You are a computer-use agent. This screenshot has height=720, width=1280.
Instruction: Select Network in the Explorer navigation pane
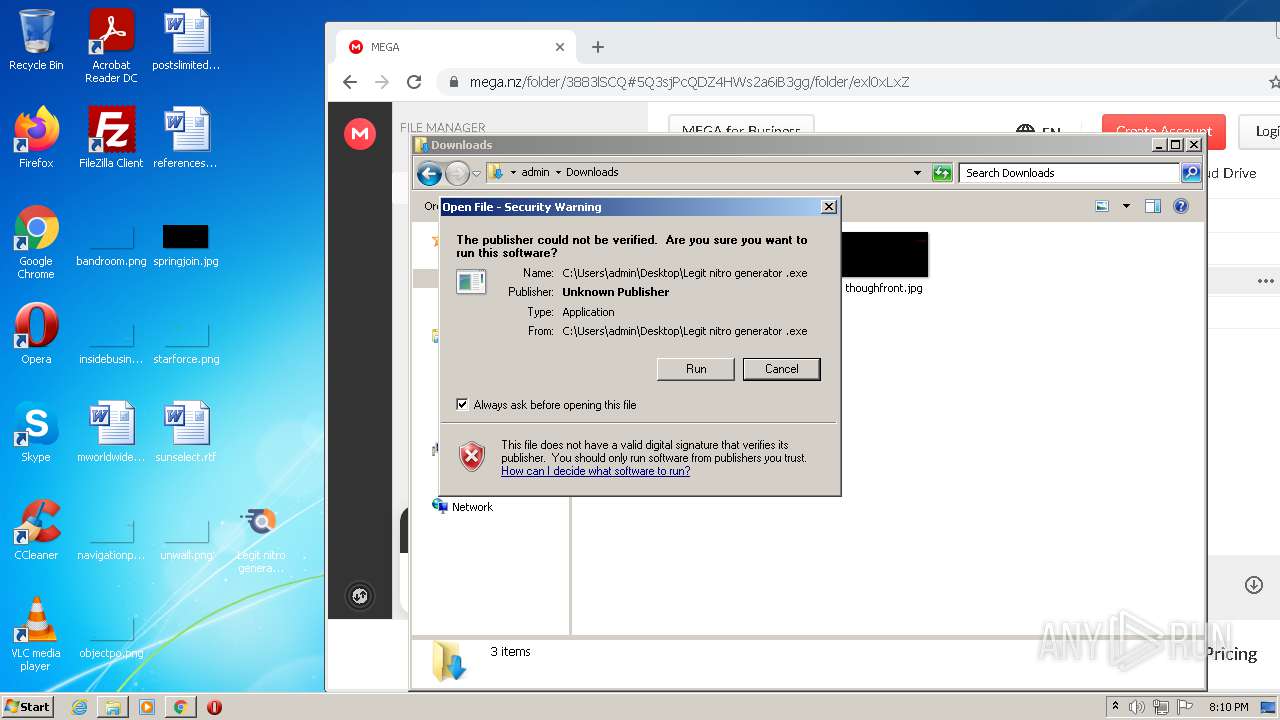point(472,507)
